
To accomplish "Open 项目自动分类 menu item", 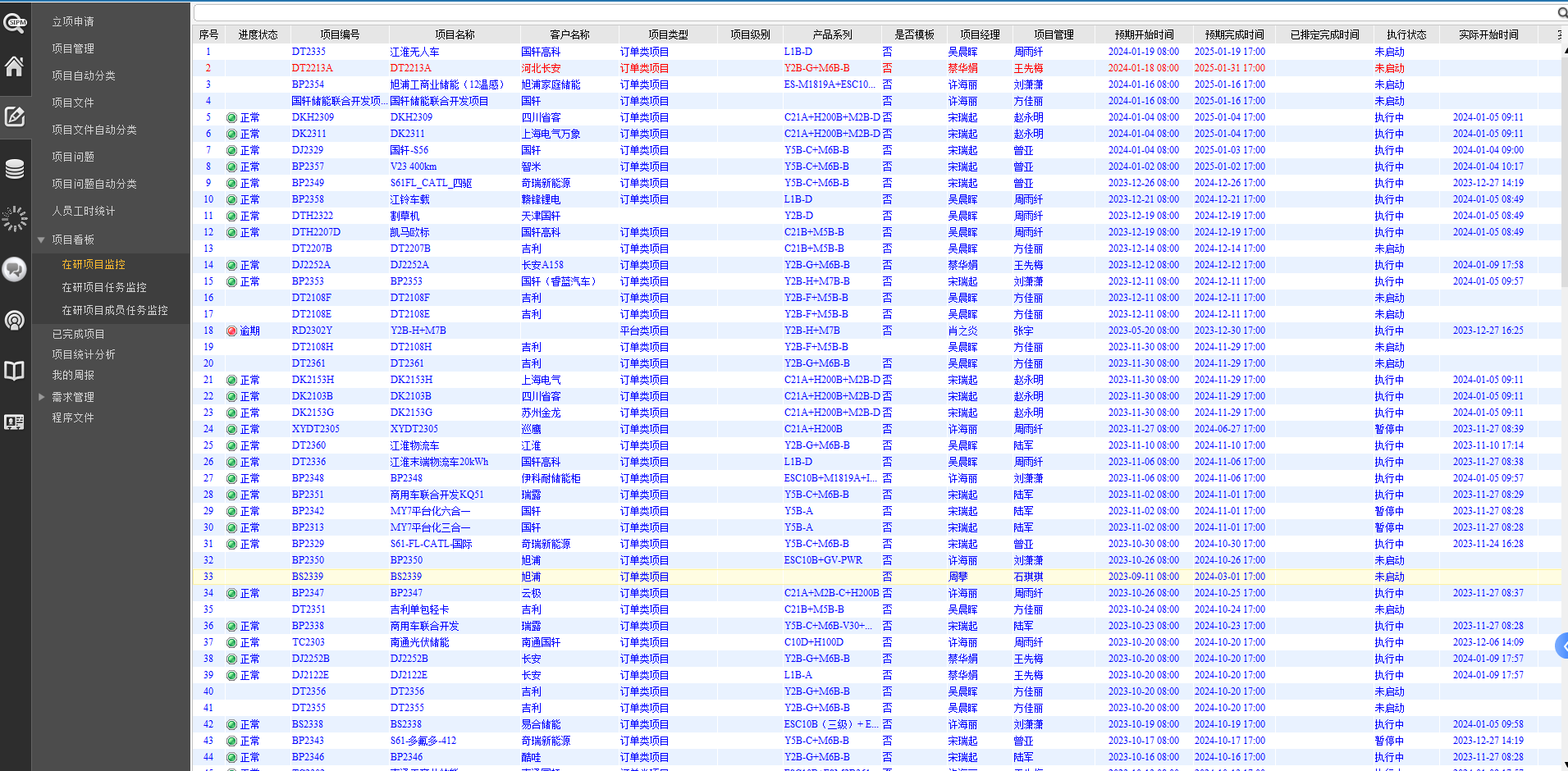I will point(84,75).
